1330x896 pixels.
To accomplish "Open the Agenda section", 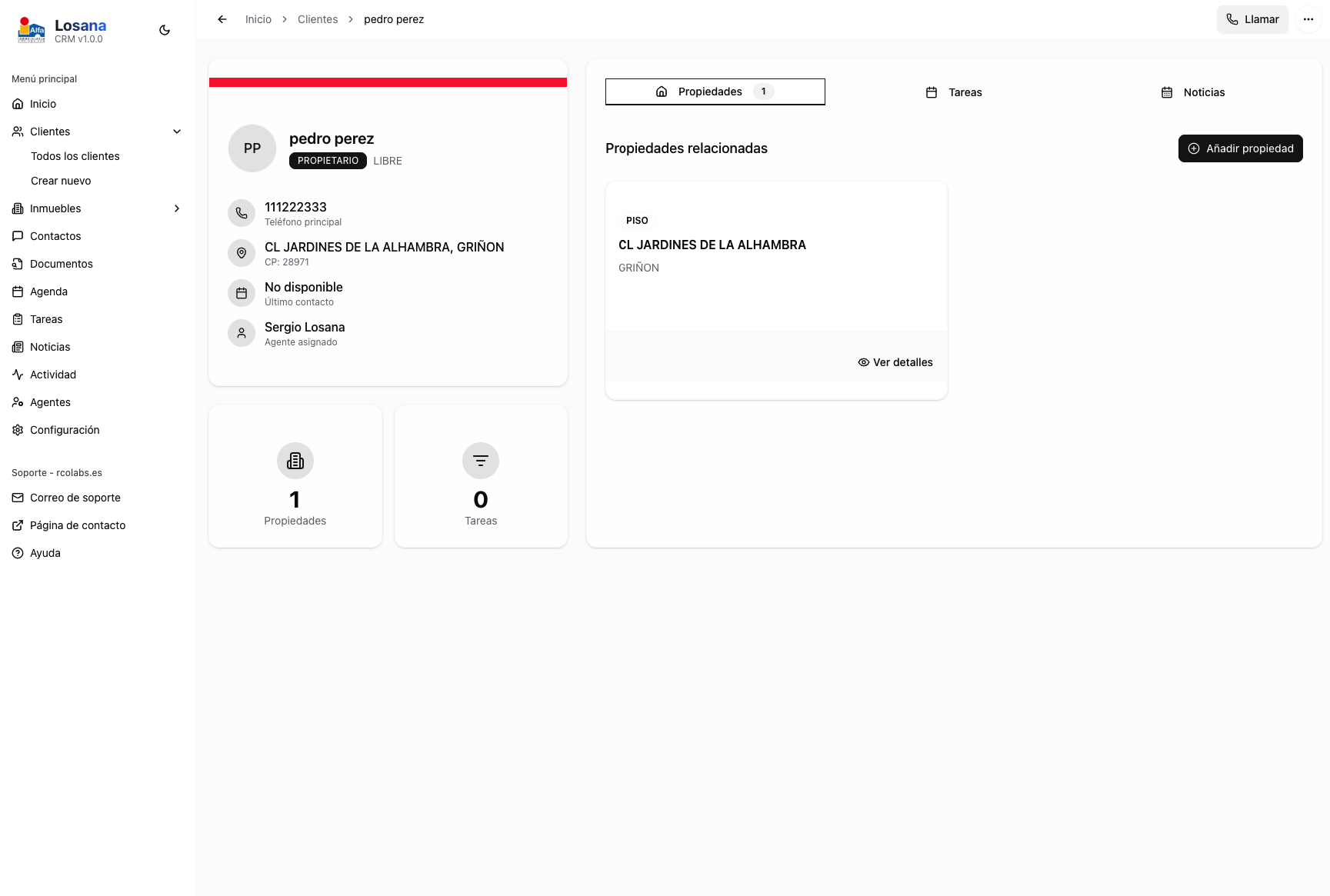I will (x=50, y=291).
